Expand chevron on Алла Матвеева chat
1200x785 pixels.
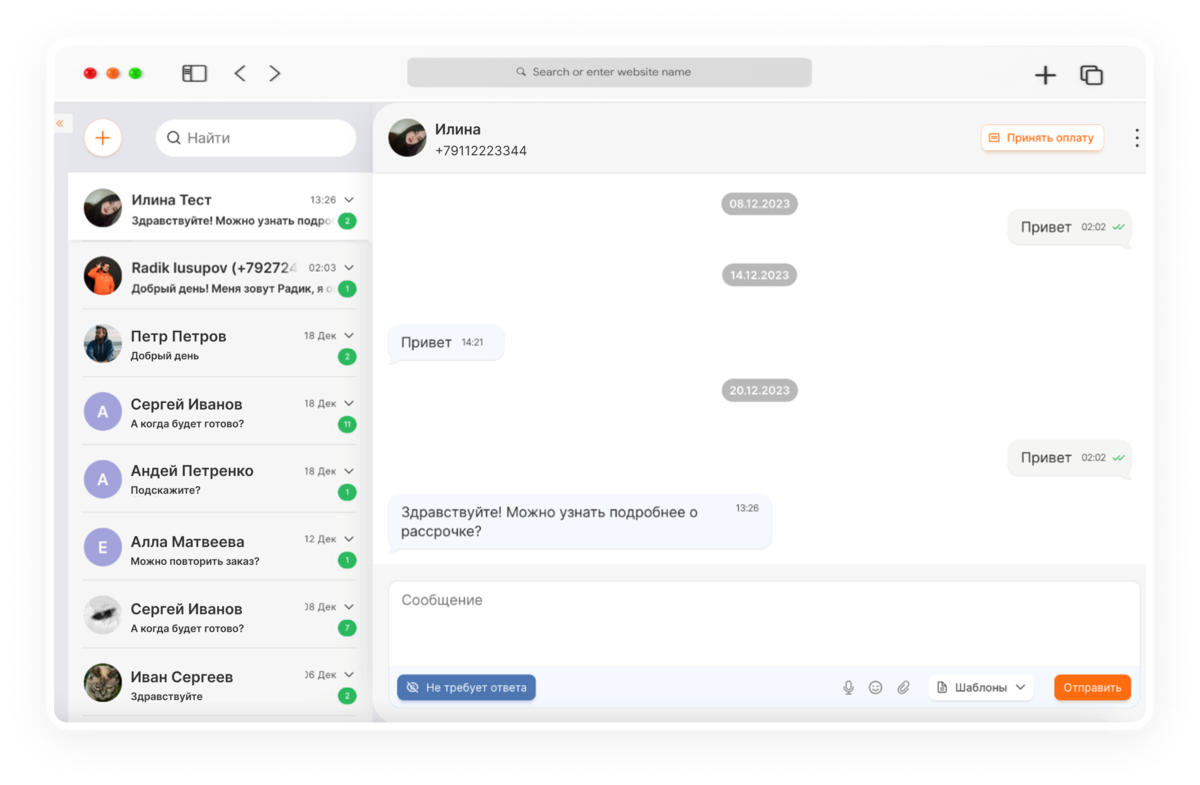click(x=349, y=539)
